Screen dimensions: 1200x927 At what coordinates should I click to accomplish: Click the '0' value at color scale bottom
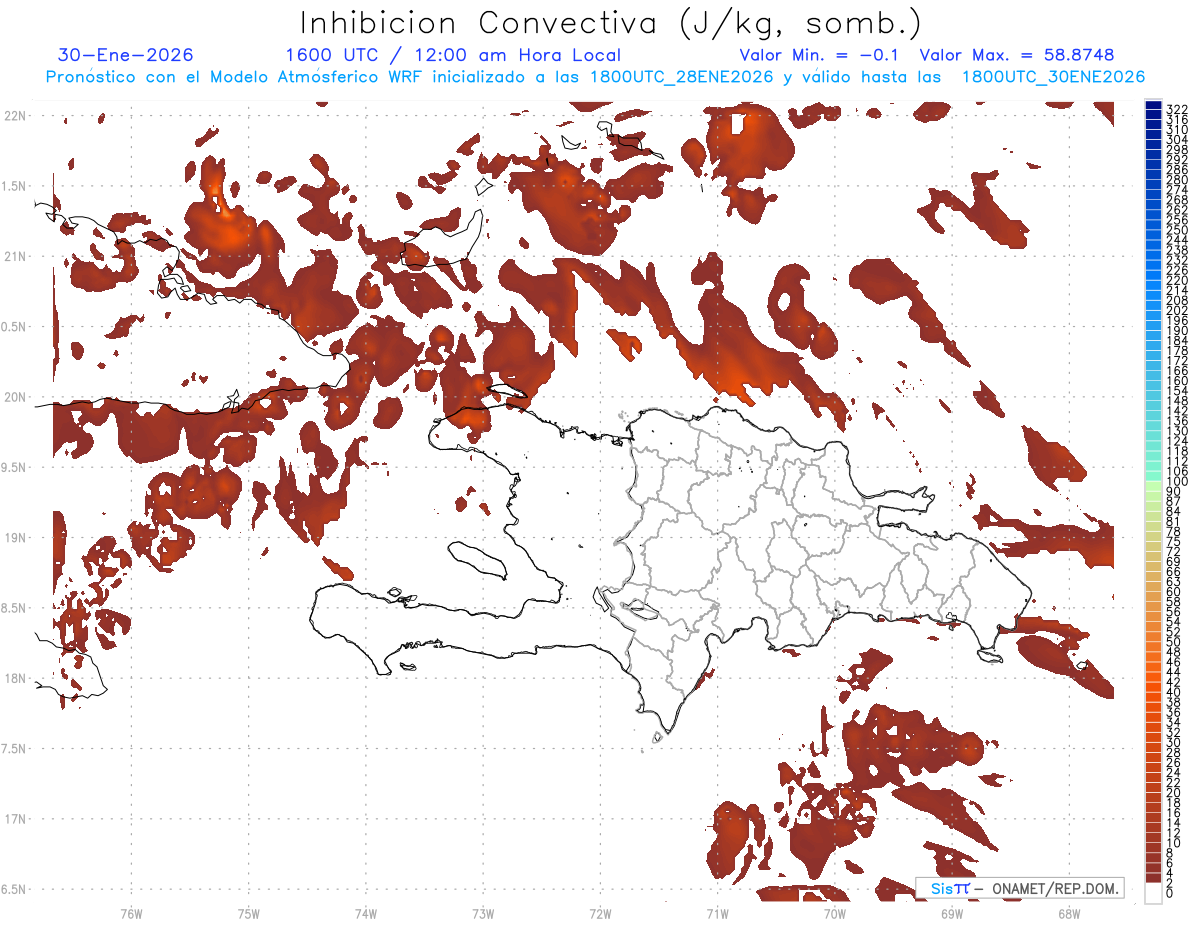click(x=1170, y=893)
